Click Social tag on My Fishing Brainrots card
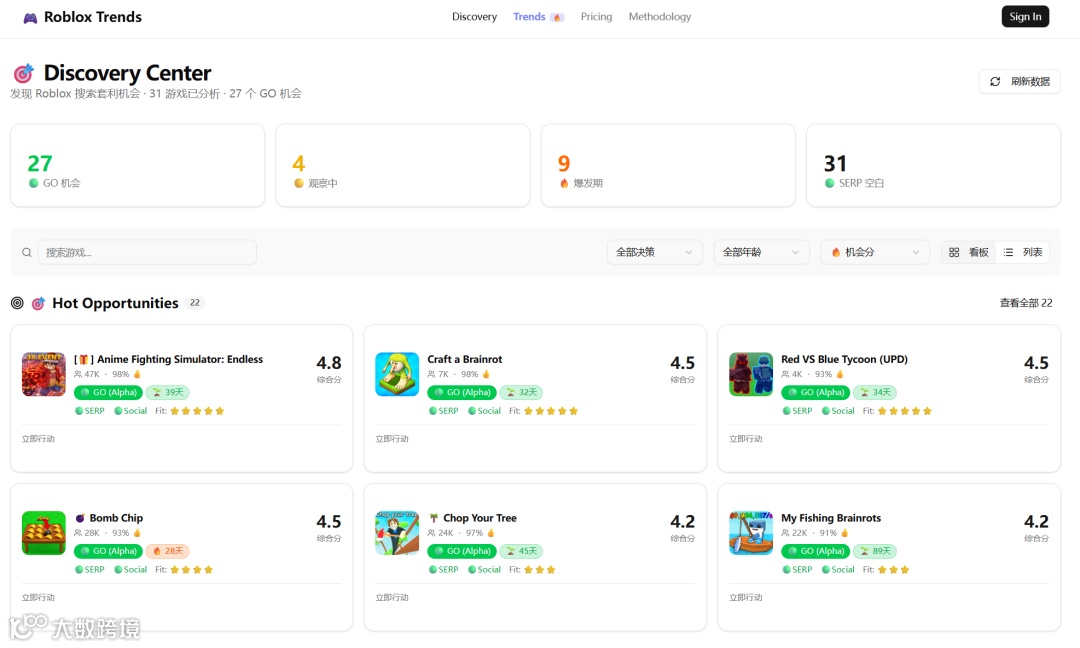The width and height of the screenshot is (1080, 648). 838,569
